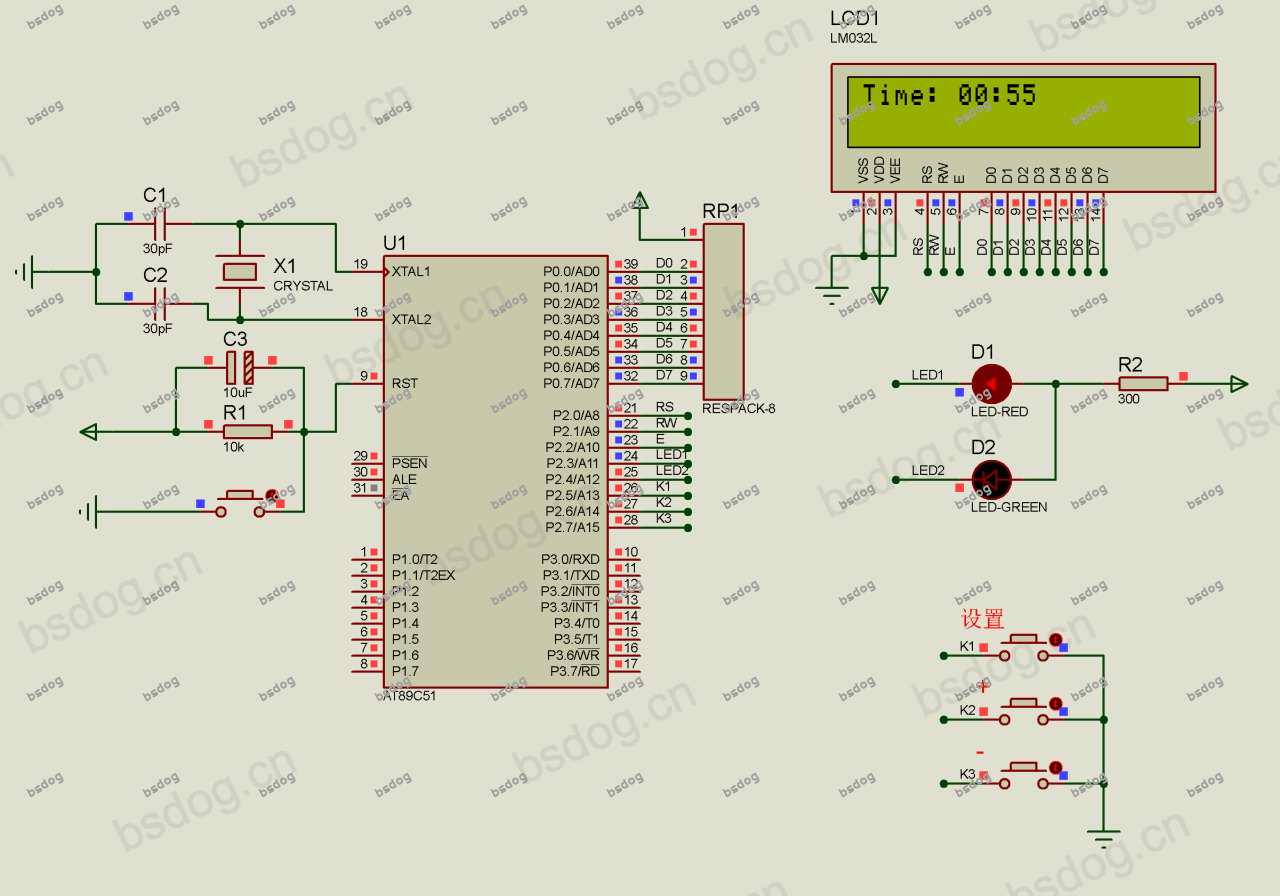Click the P3.7/RD pin label
This screenshot has width=1280, height=896.
tap(575, 671)
